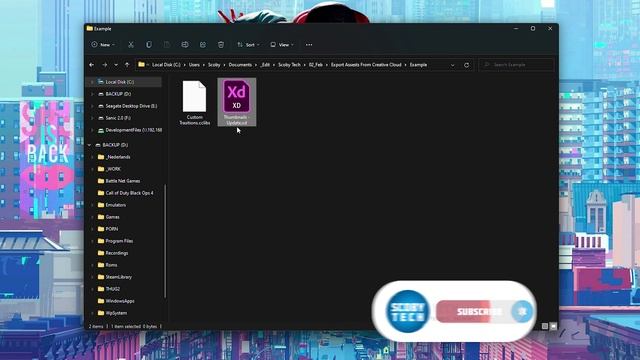Open the View dropdown
The height and width of the screenshot is (360, 640).
click(282, 45)
